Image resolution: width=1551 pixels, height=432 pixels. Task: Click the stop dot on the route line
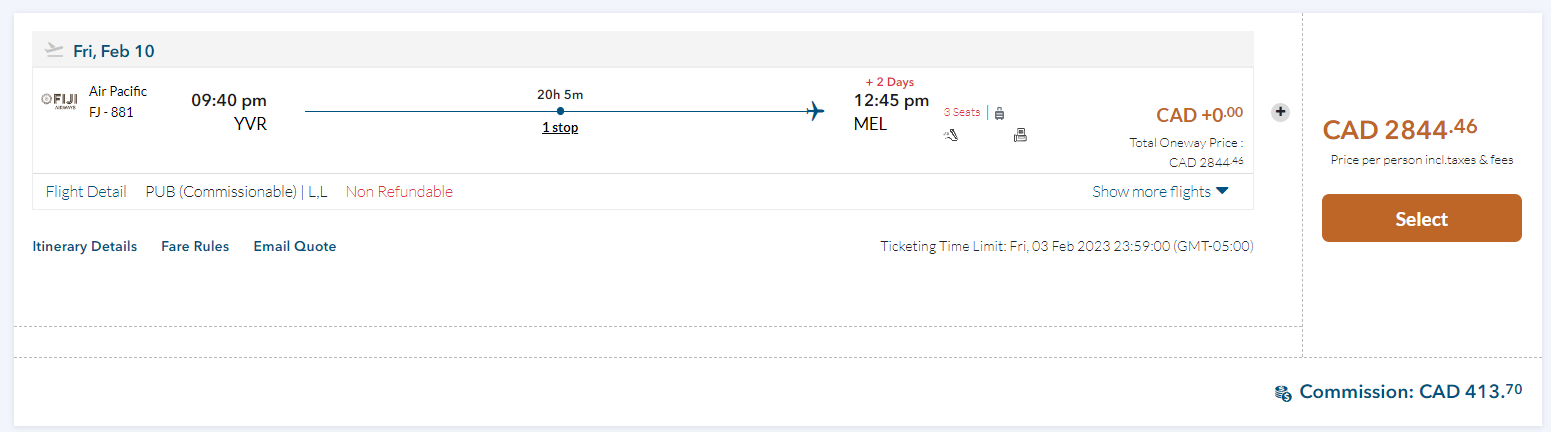click(x=560, y=111)
